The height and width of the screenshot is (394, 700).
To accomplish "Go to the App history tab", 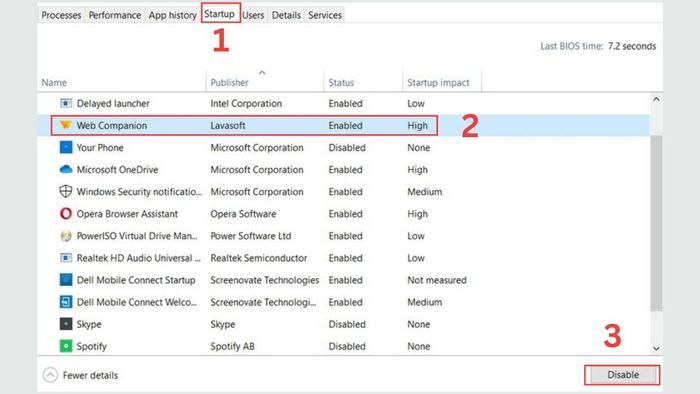I will pyautogui.click(x=172, y=15).
